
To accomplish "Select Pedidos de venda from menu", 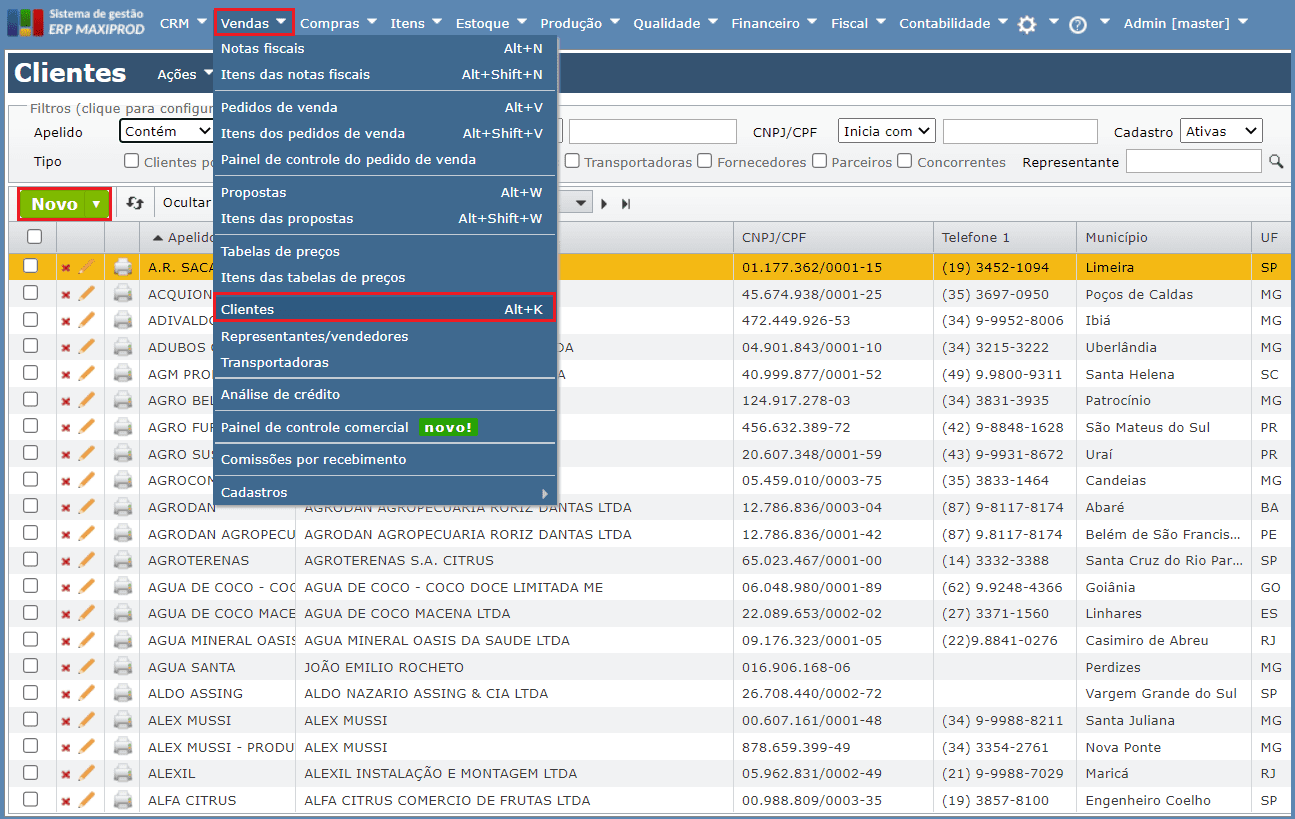I will click(x=279, y=107).
